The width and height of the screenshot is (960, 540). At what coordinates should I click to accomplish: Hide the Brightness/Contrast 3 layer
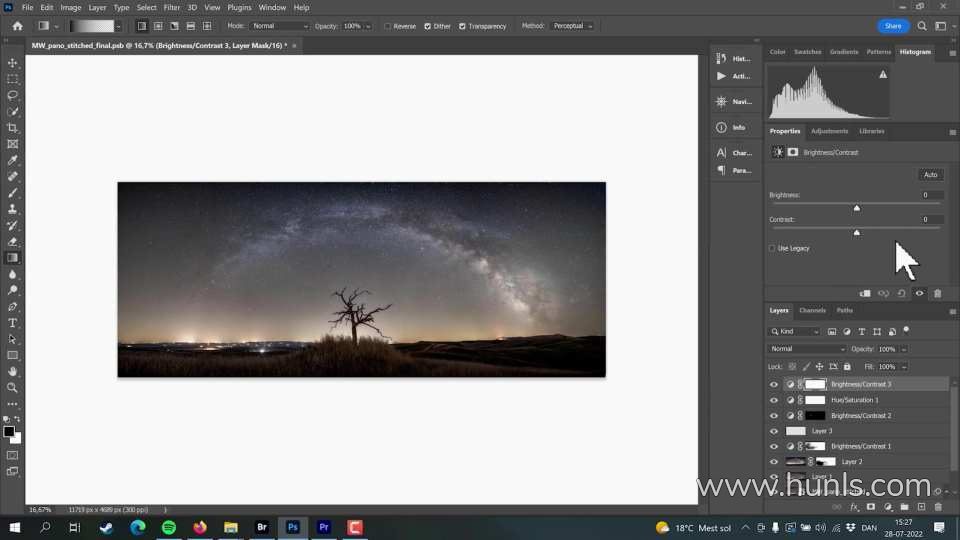(x=774, y=384)
